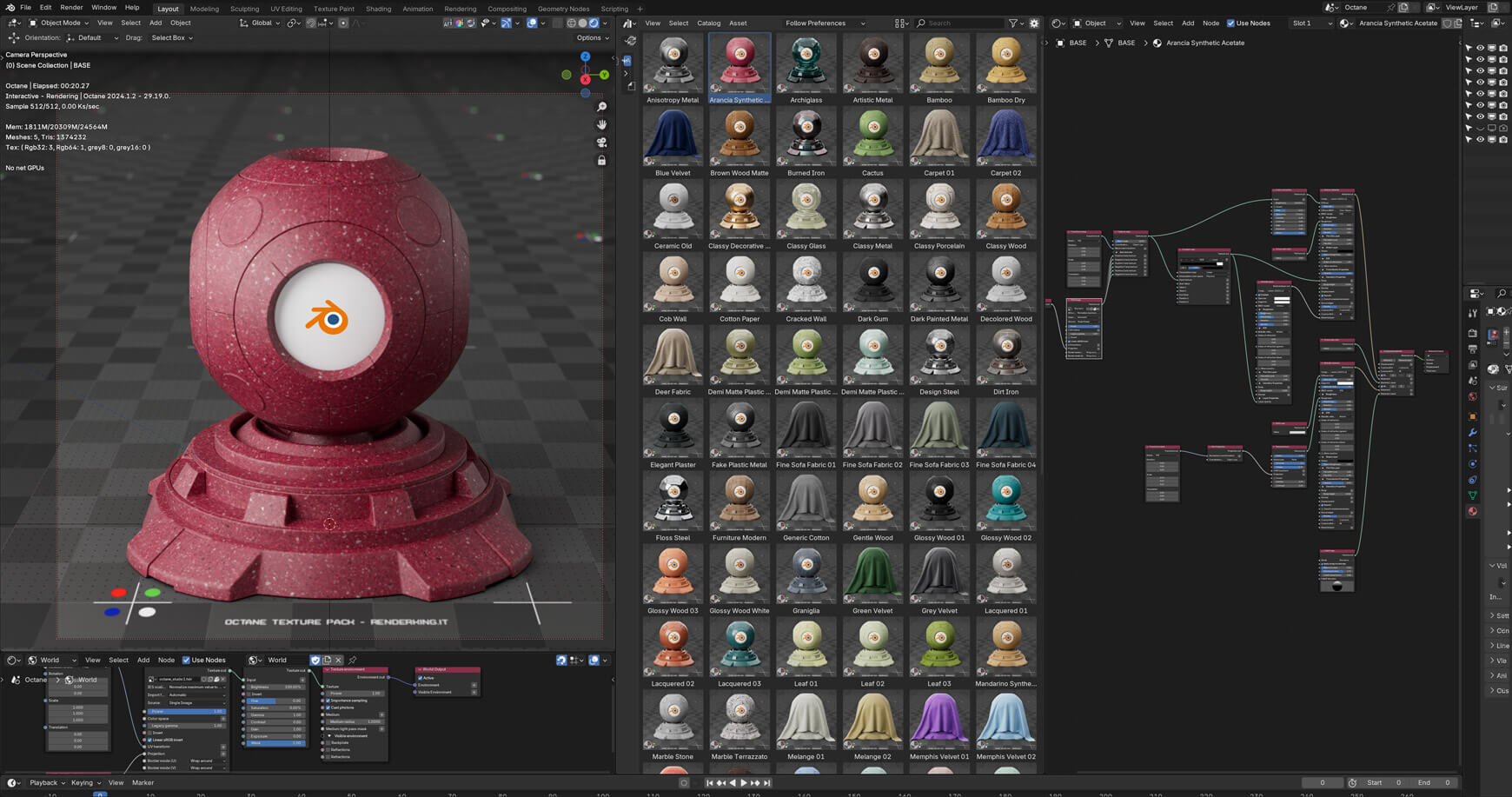Open the Slot 1 material slot dropdown
The height and width of the screenshot is (797, 1512).
(x=1311, y=23)
